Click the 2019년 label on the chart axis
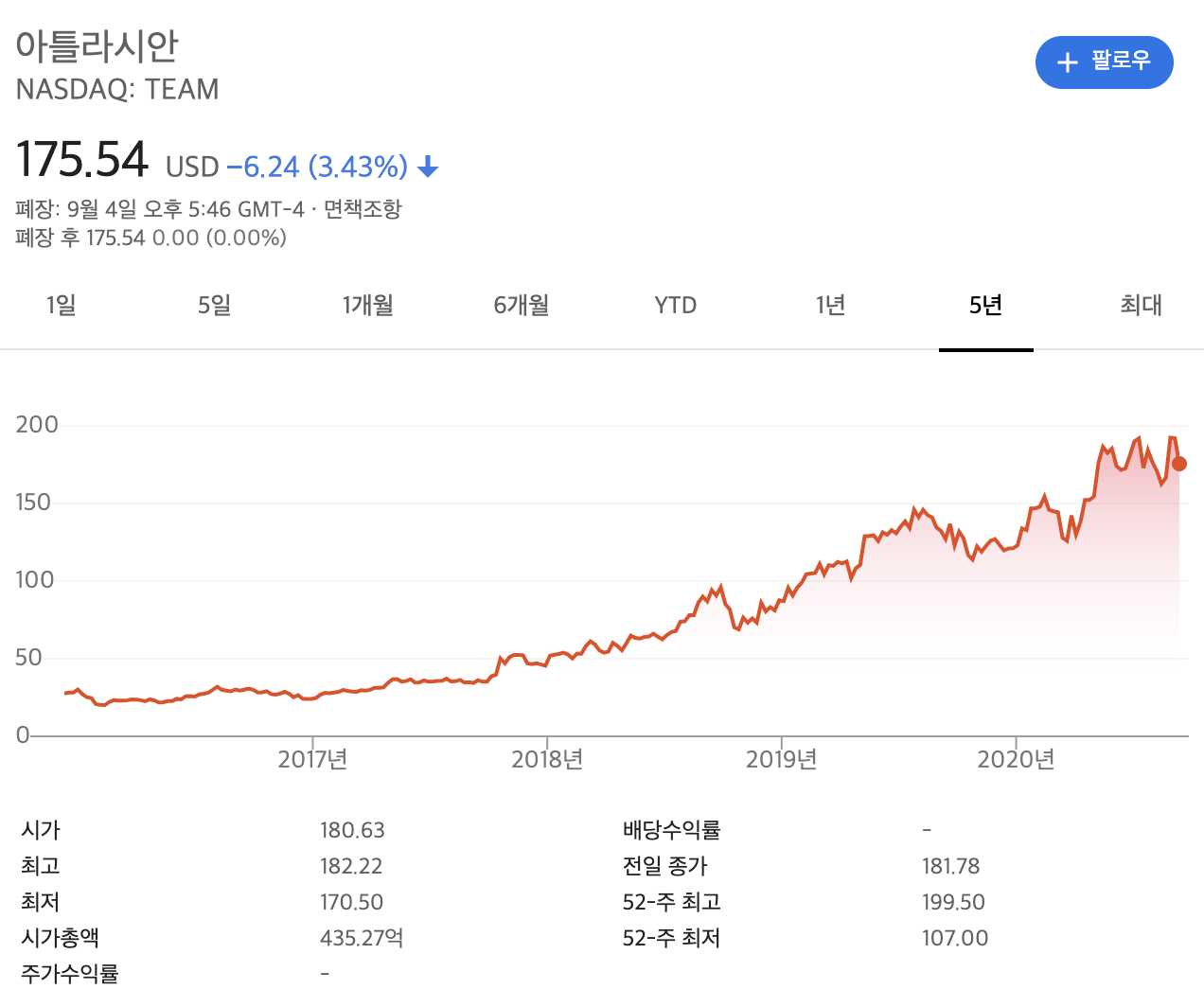This screenshot has width=1204, height=1007. pyautogui.click(x=781, y=759)
